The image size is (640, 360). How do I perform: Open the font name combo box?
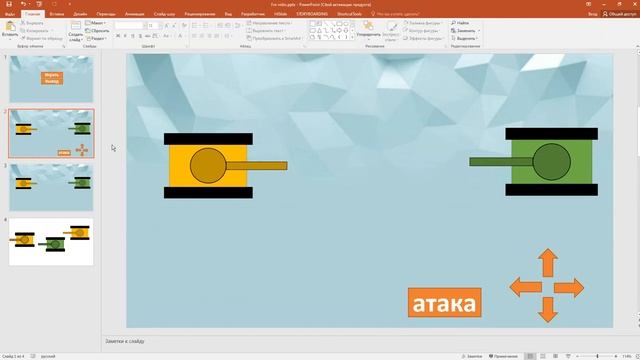(131, 26)
